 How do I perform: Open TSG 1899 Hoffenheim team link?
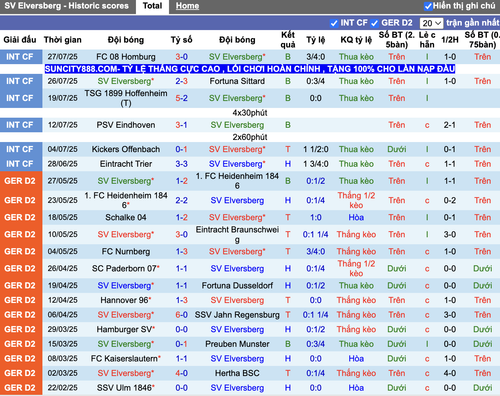pos(126,98)
